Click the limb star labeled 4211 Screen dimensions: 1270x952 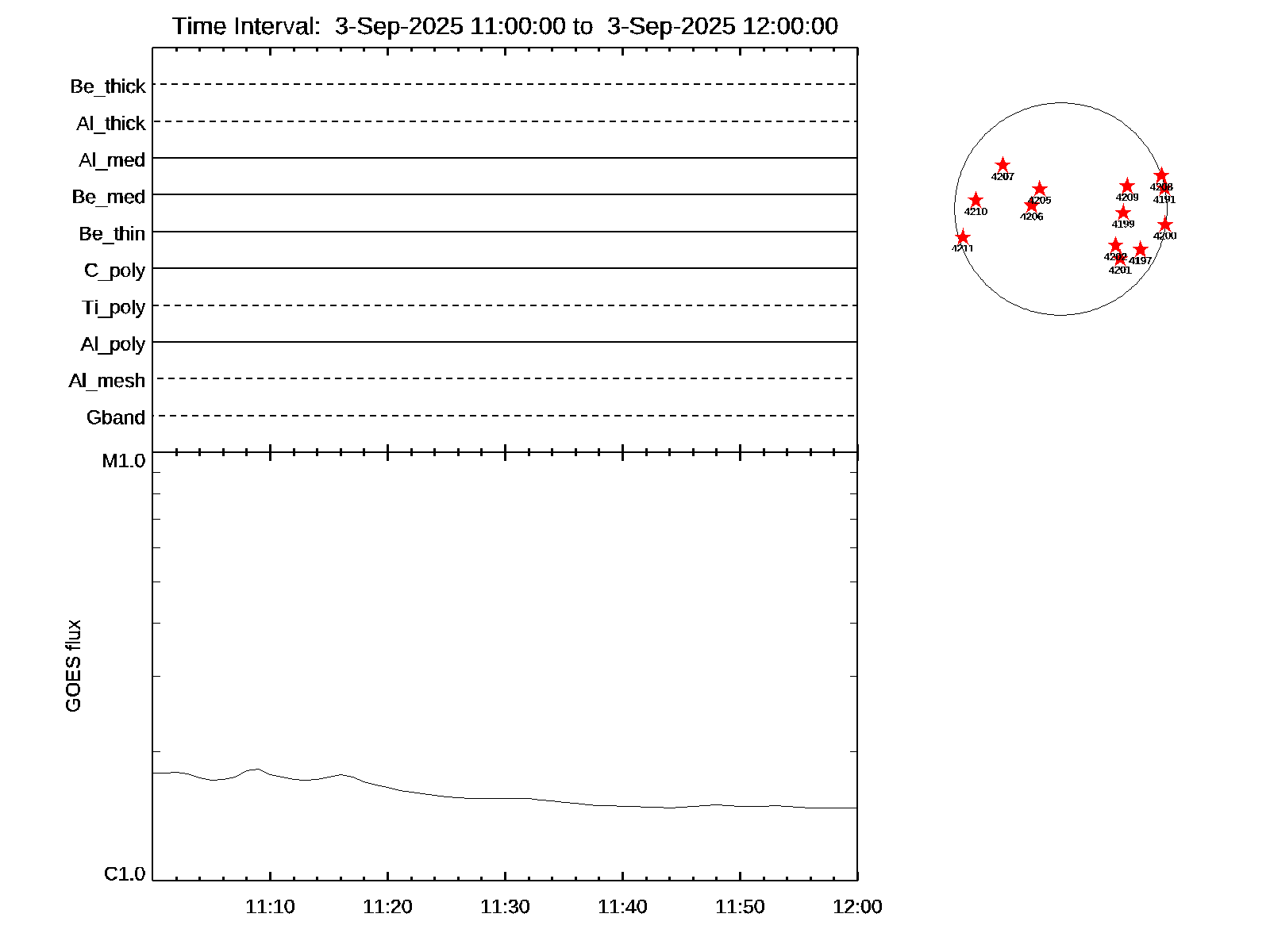962,237
